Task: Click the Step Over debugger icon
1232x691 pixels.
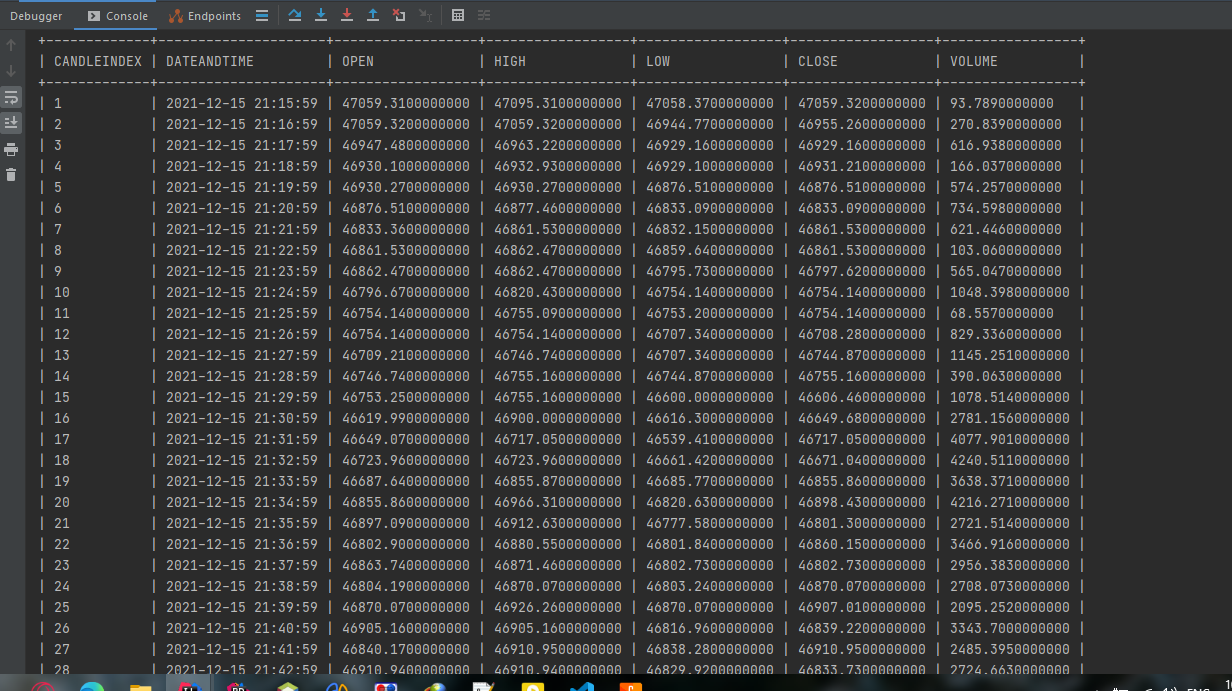Action: pos(295,15)
